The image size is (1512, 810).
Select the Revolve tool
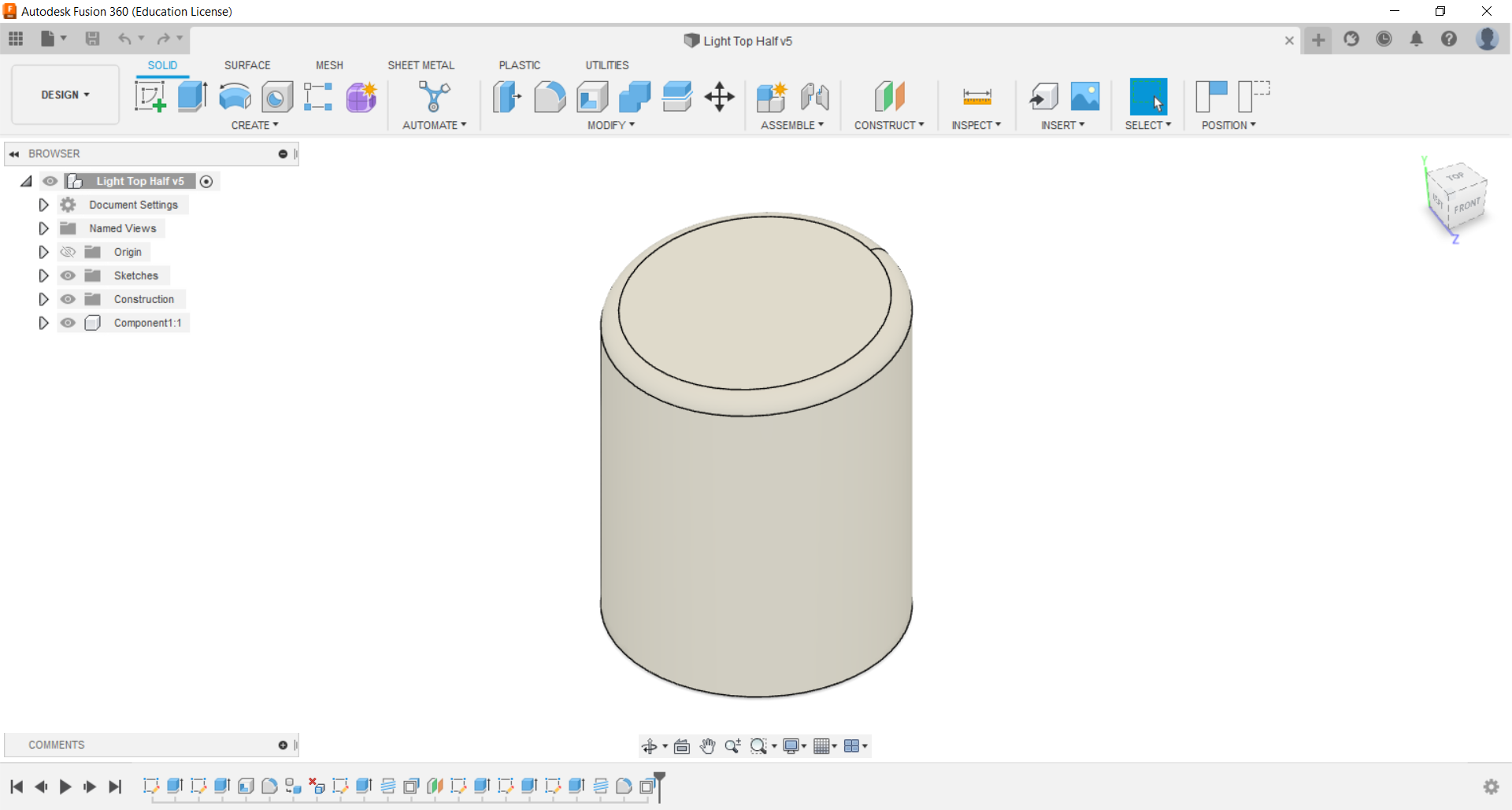pyautogui.click(x=235, y=97)
